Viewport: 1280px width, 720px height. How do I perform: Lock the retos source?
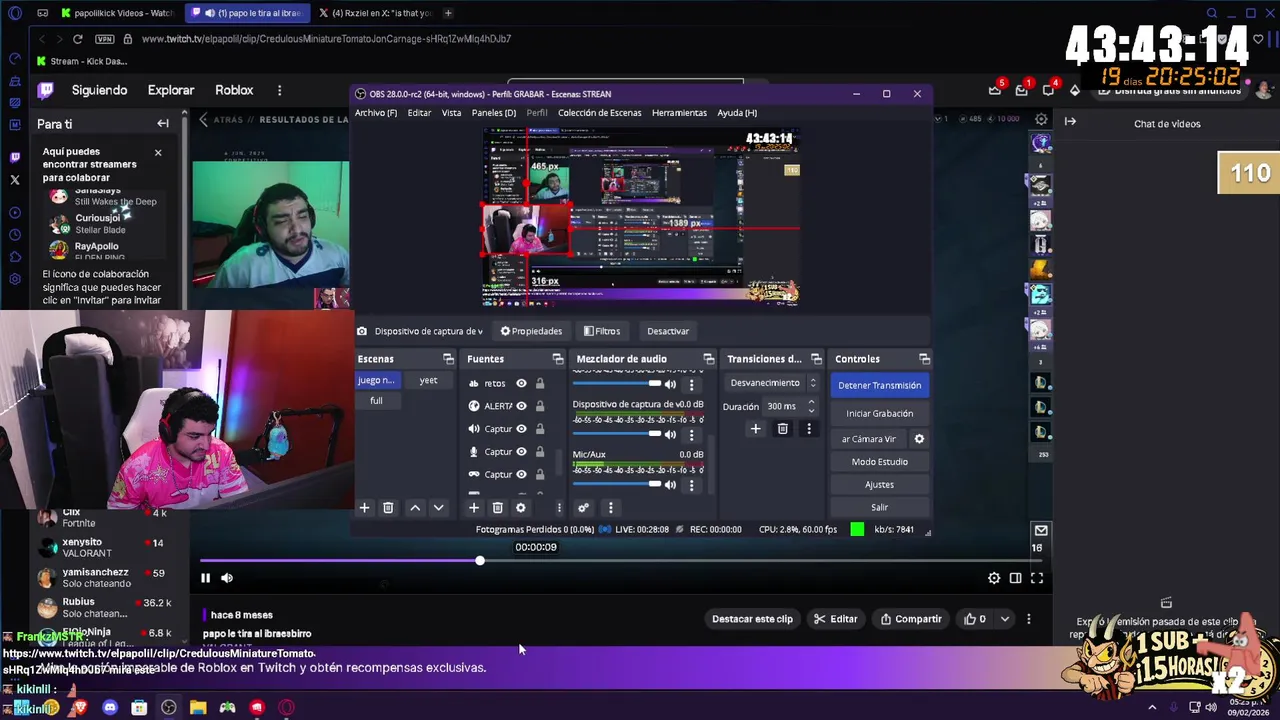[x=540, y=383]
